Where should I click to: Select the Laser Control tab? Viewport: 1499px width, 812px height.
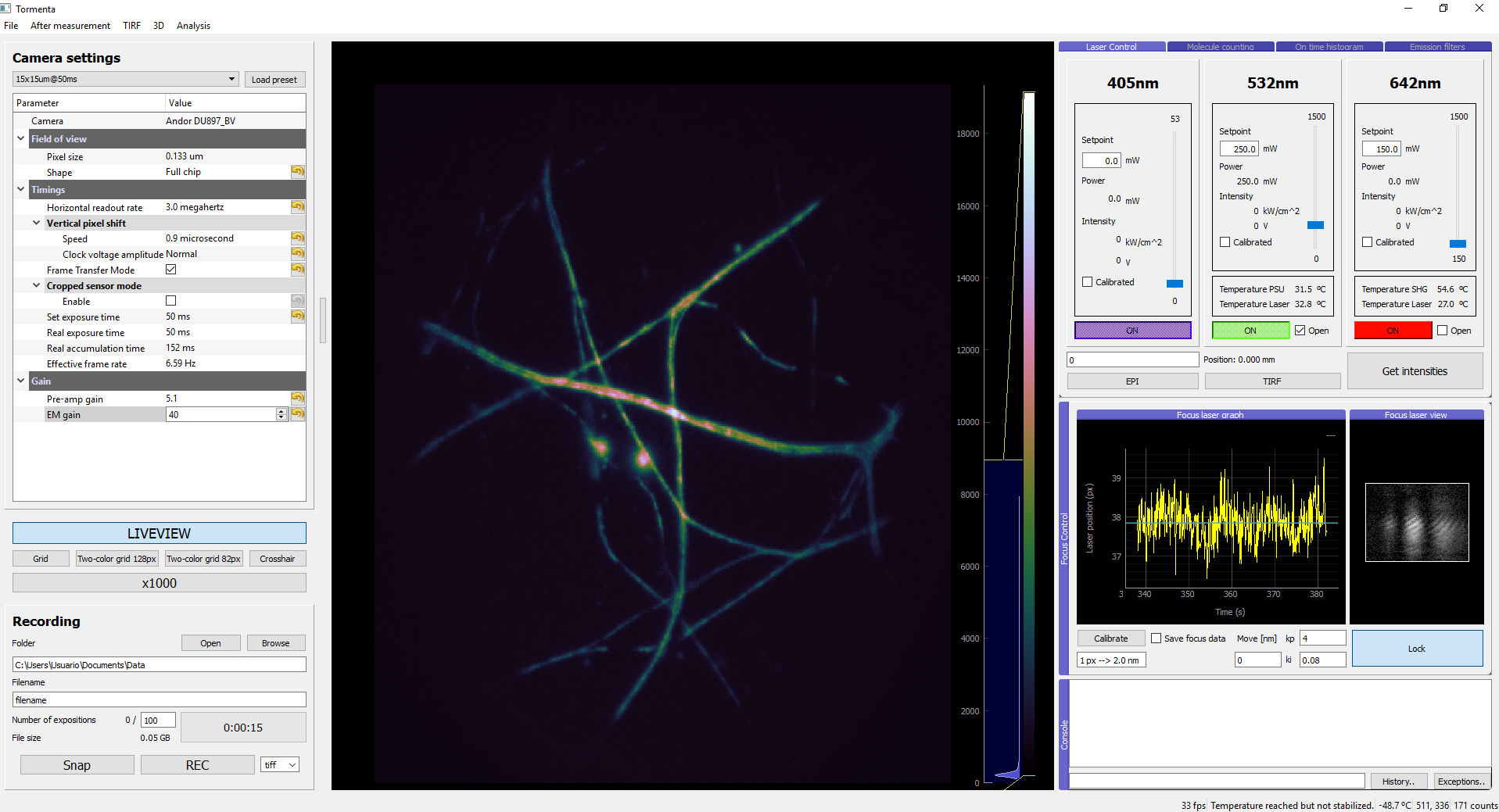pyautogui.click(x=1111, y=47)
